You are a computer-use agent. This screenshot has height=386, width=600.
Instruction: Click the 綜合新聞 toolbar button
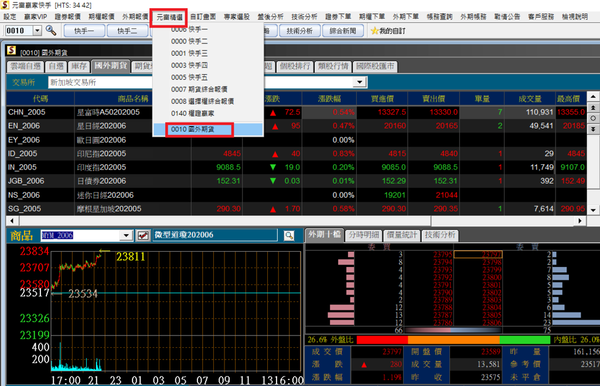tap(343, 31)
